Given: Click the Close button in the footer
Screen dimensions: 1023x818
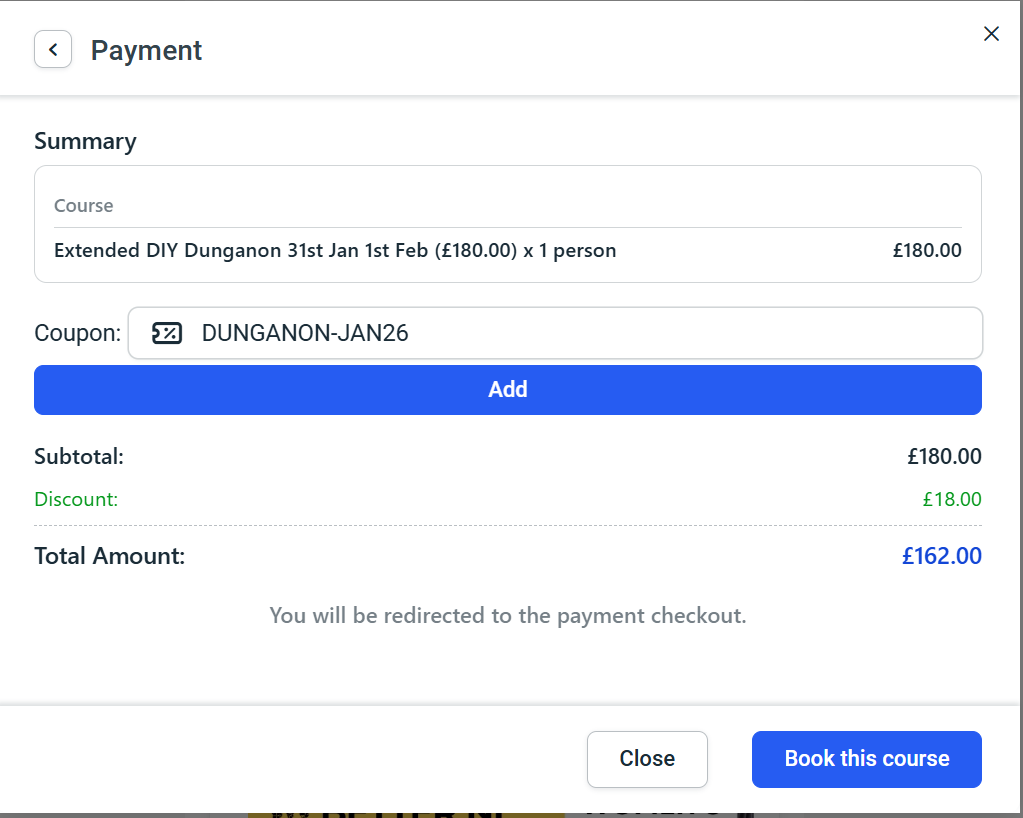Looking at the screenshot, I should tap(647, 759).
